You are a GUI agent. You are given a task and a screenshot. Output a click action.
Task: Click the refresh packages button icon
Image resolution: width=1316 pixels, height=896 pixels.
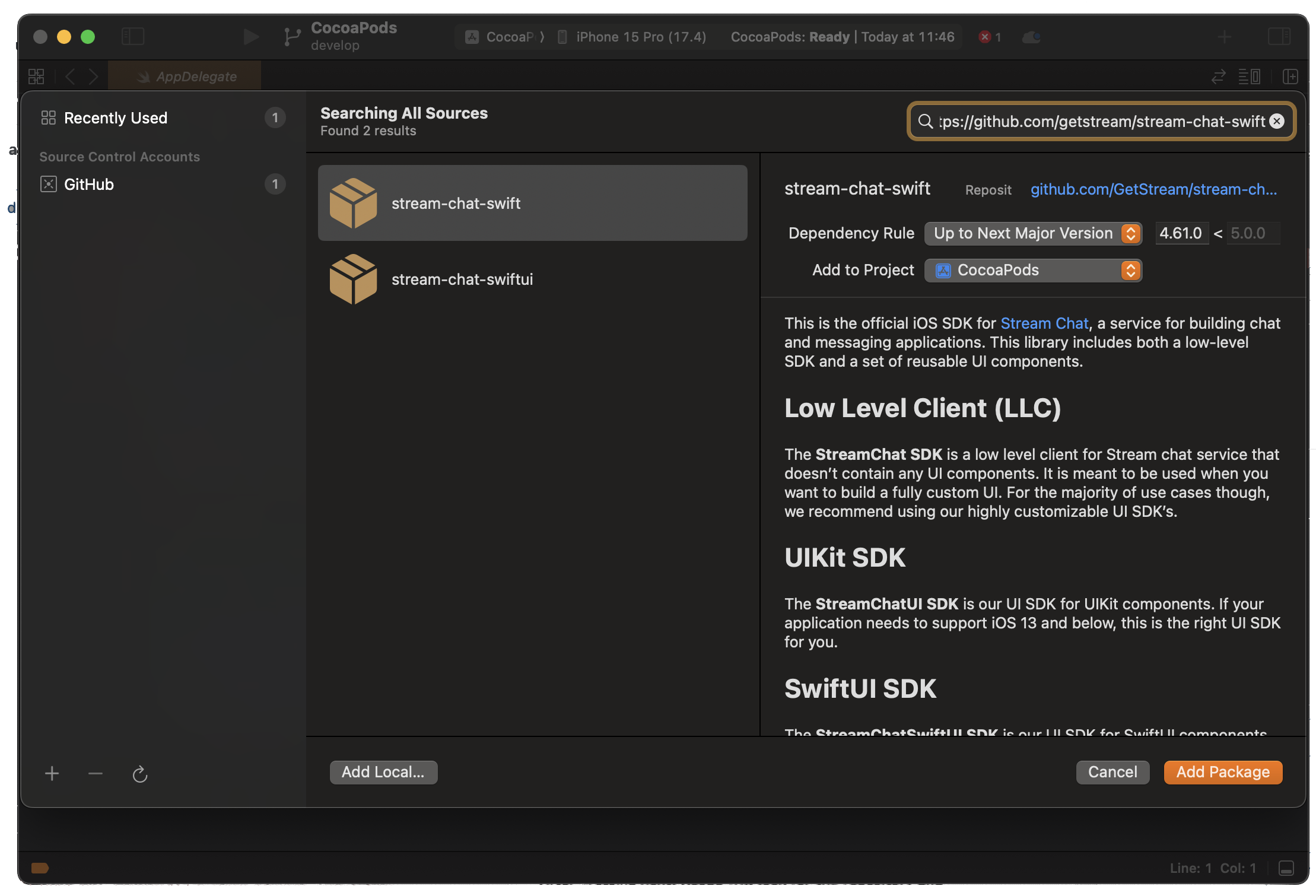pyautogui.click(x=139, y=772)
